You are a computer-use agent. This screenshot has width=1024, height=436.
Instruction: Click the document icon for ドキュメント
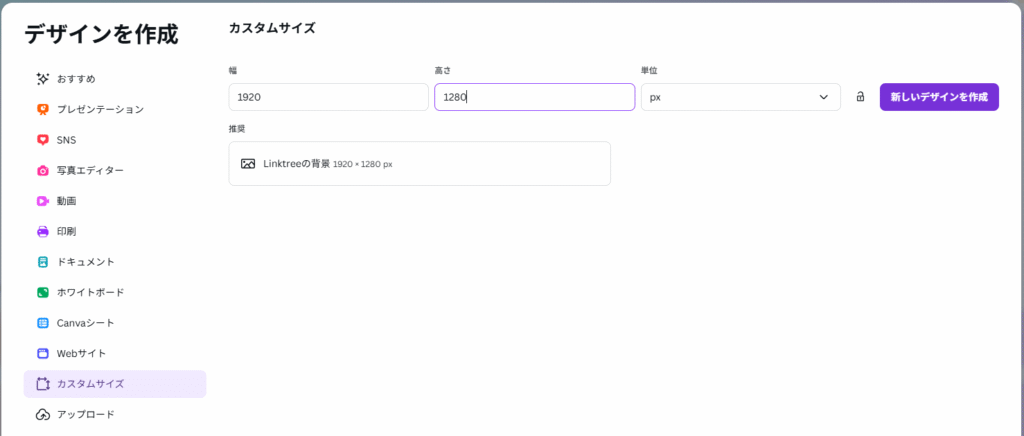click(x=42, y=262)
